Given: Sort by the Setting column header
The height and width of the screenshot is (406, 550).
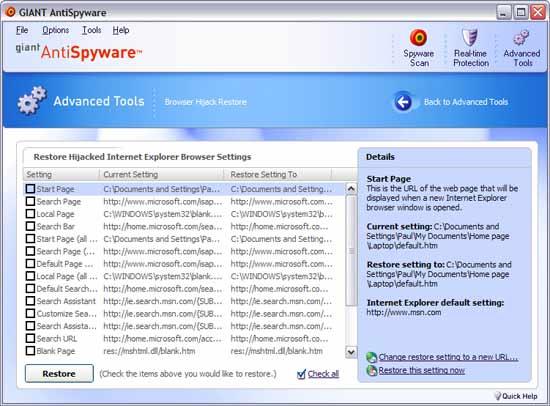Looking at the screenshot, I should [x=61, y=174].
